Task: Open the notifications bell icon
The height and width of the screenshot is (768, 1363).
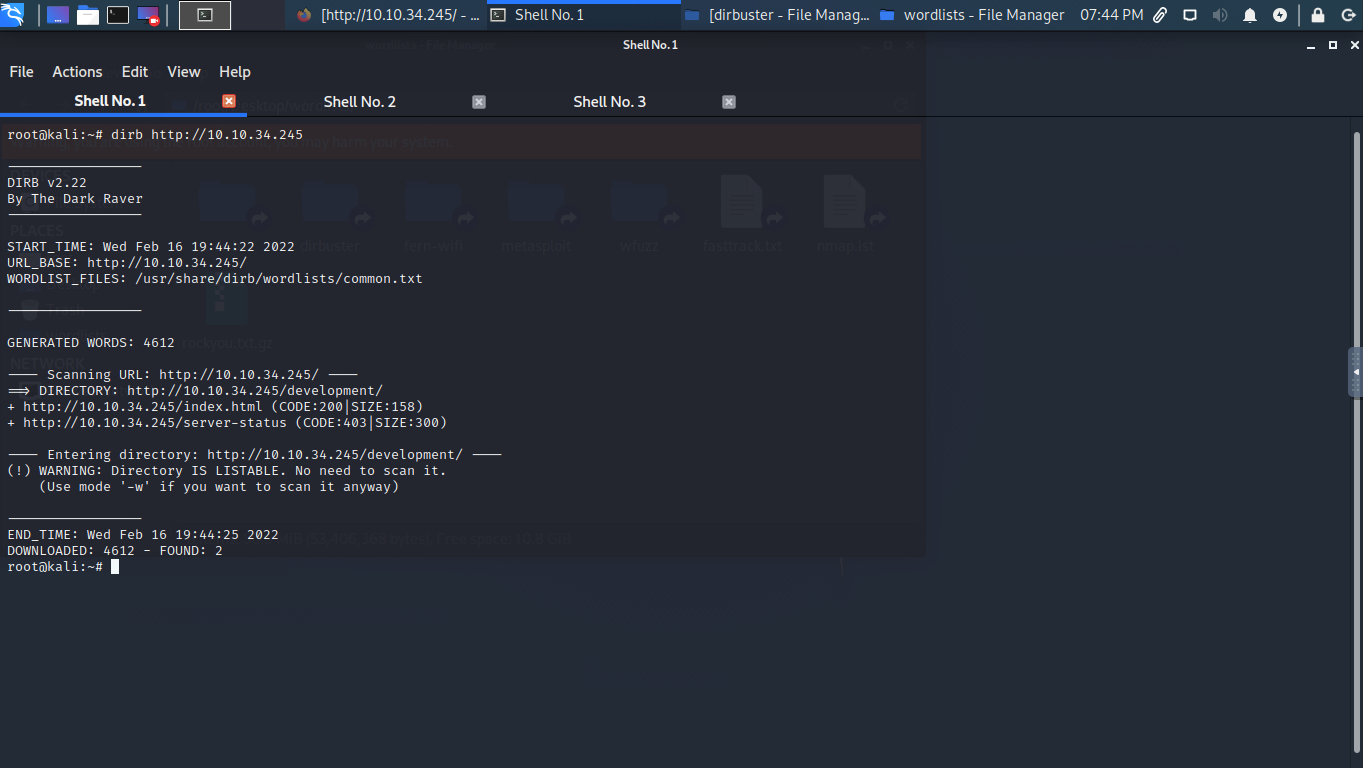Action: [1250, 15]
